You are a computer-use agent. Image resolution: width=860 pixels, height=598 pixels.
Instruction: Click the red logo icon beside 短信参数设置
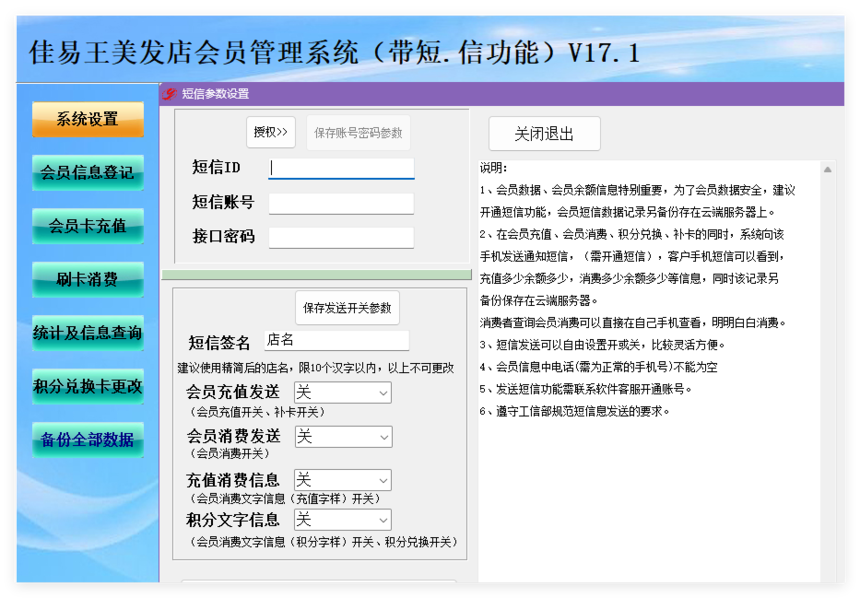(x=169, y=94)
